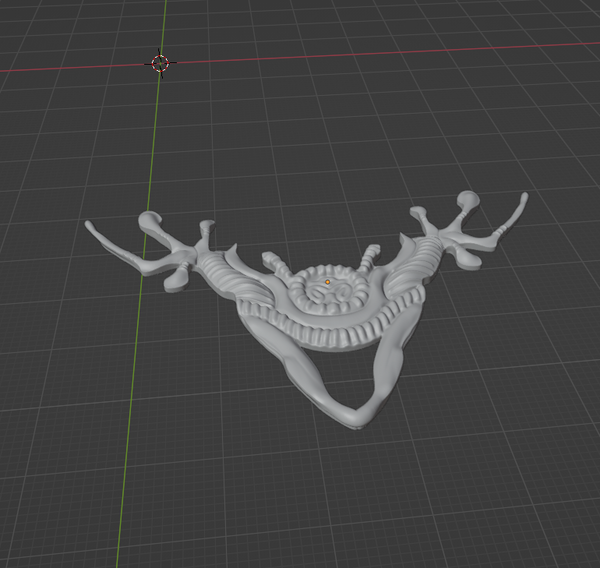Select the orange origin dot on the model

point(327,282)
